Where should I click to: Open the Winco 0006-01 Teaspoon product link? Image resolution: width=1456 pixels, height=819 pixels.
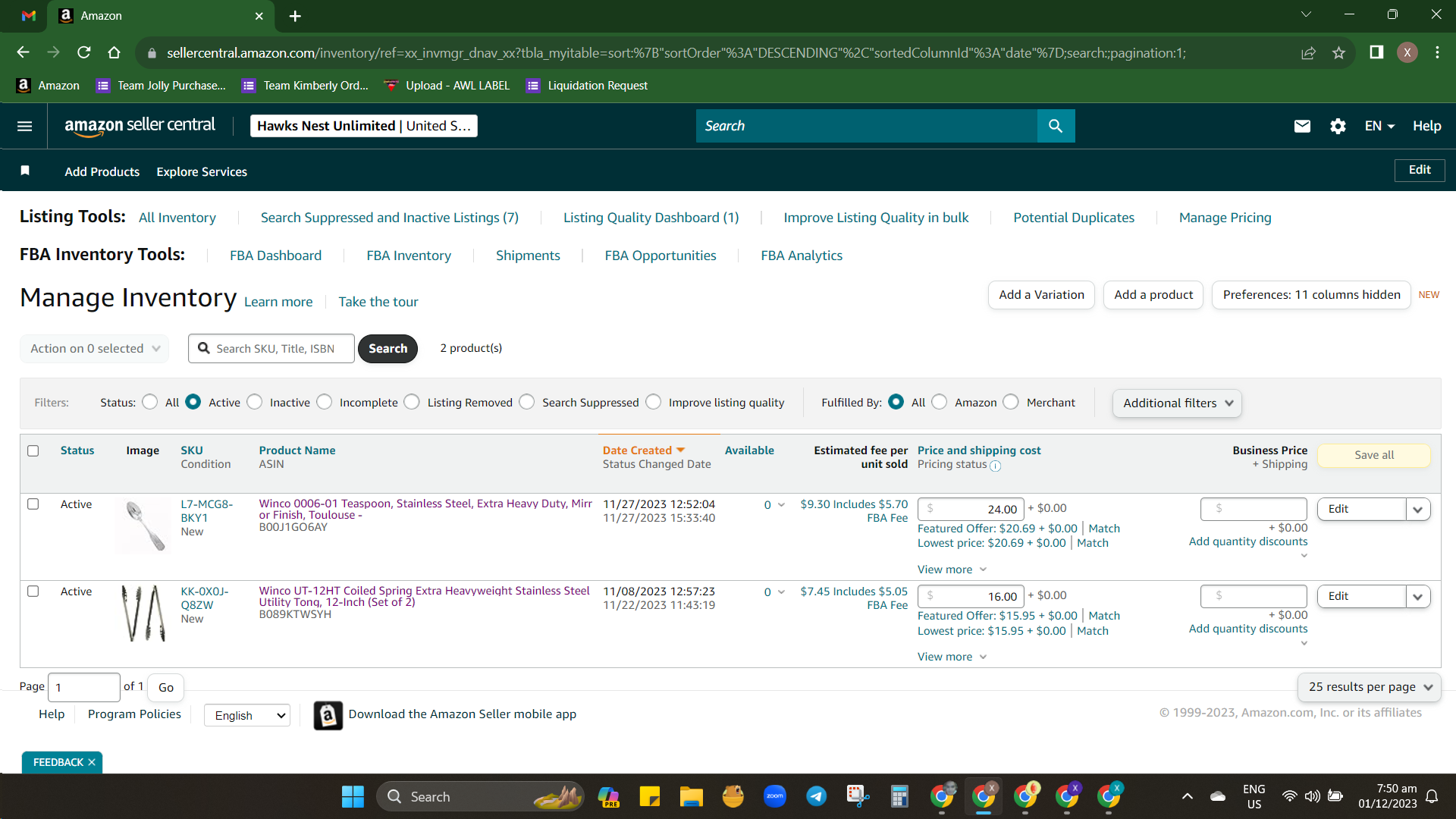coord(425,509)
